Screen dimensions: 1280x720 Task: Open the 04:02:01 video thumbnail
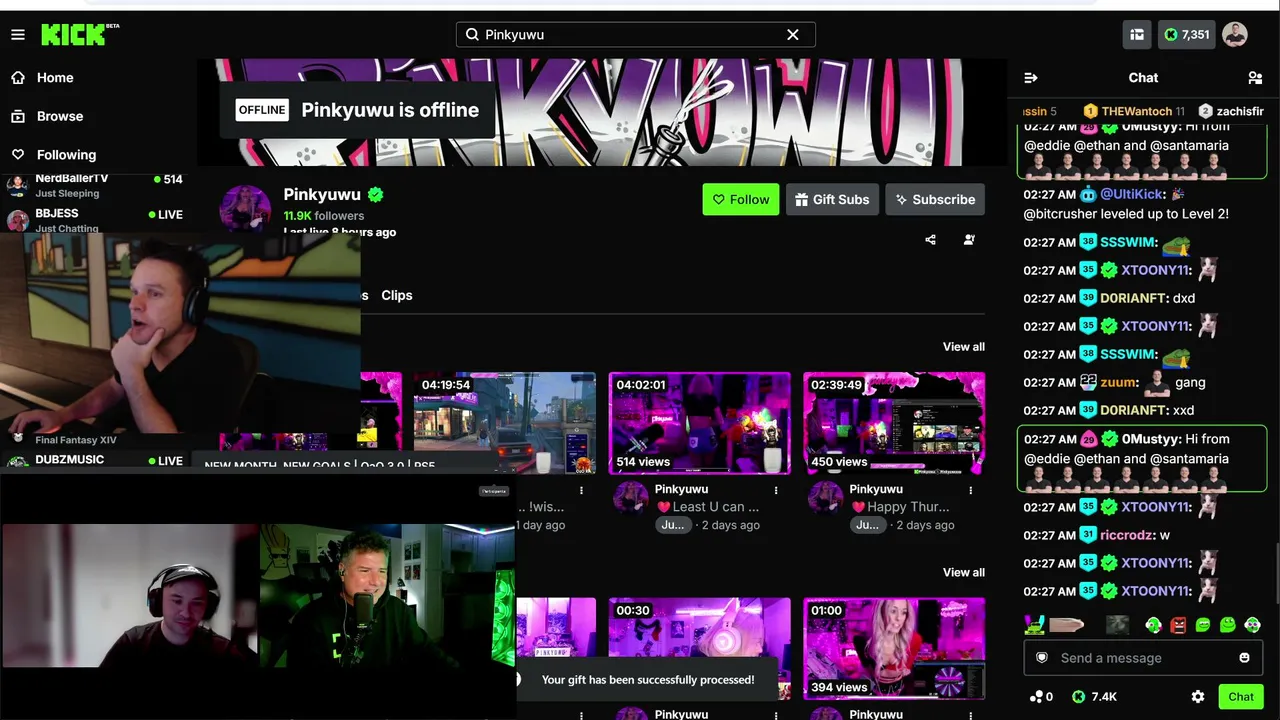pyautogui.click(x=700, y=423)
